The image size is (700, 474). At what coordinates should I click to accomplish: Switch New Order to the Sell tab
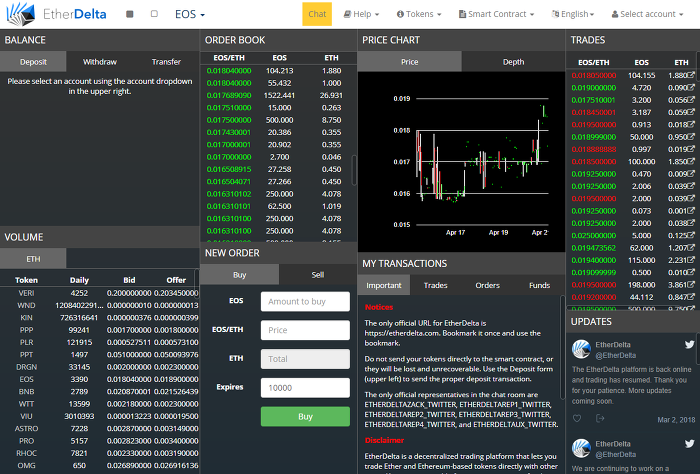point(318,274)
